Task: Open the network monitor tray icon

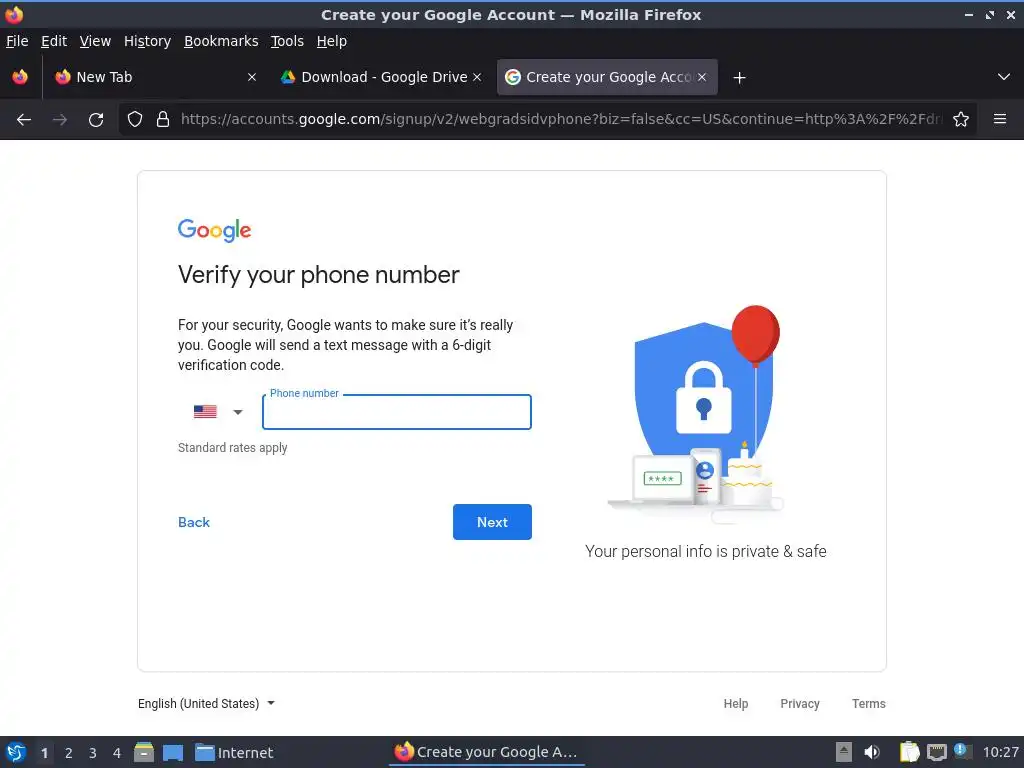Action: click(936, 752)
